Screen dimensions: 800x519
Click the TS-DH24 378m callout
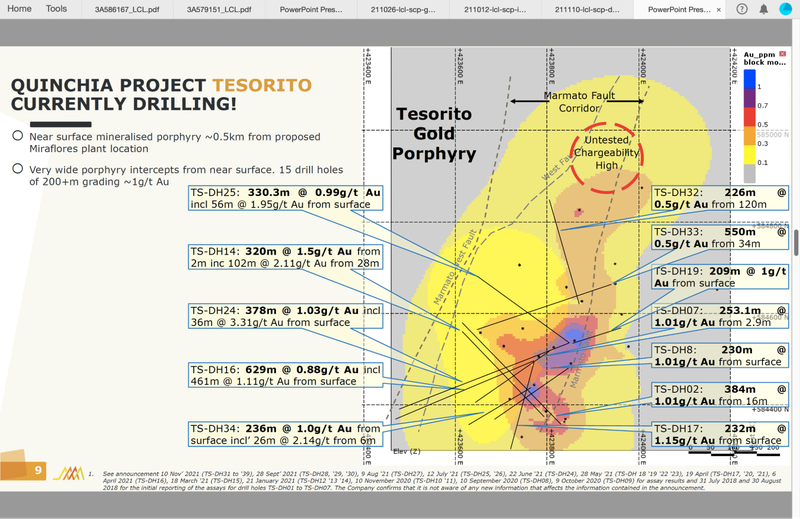tap(286, 316)
